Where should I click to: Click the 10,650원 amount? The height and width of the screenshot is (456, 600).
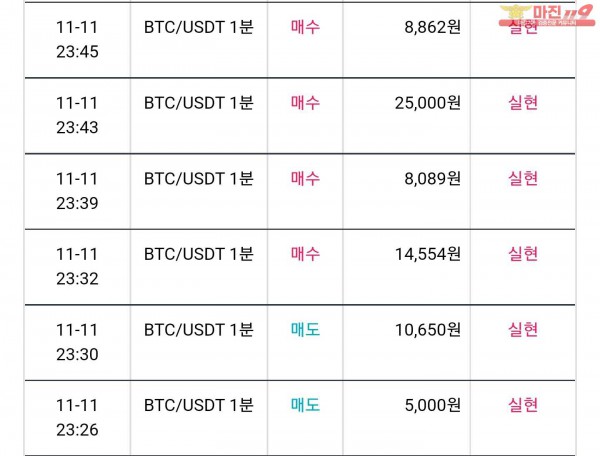[427, 329]
